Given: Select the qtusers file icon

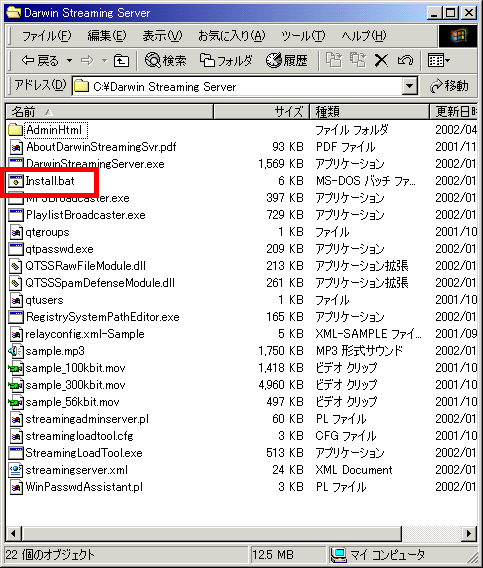Looking at the screenshot, I should [x=15, y=300].
